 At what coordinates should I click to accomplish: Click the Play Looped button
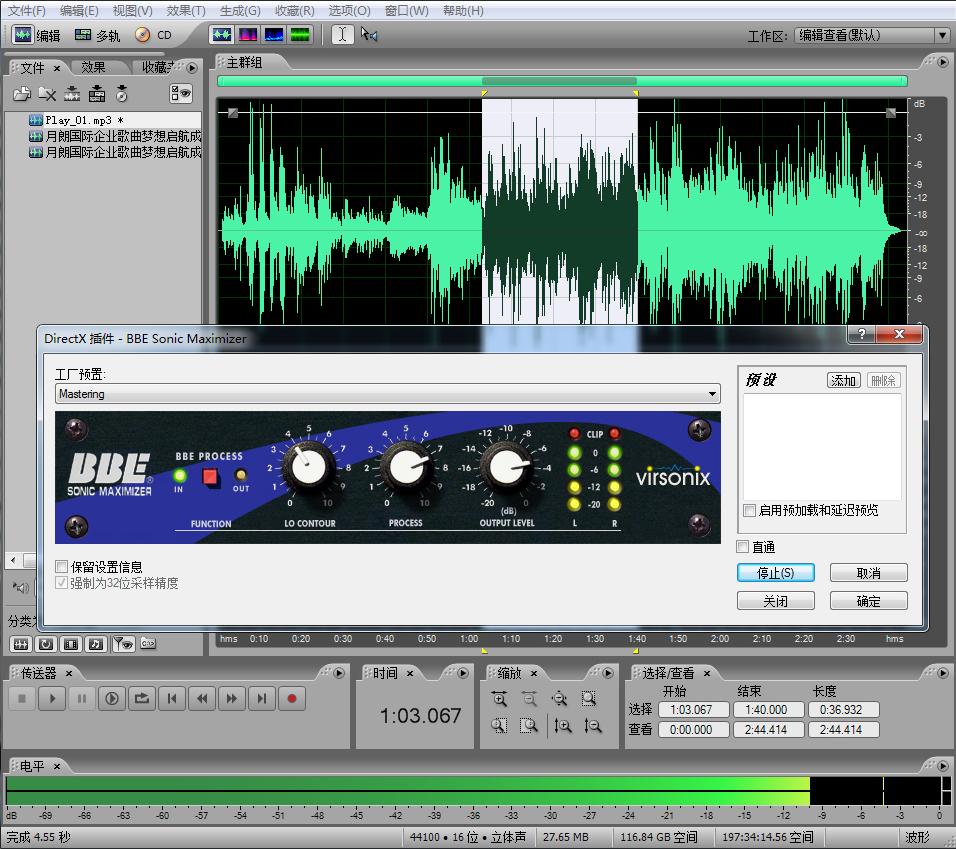141,698
